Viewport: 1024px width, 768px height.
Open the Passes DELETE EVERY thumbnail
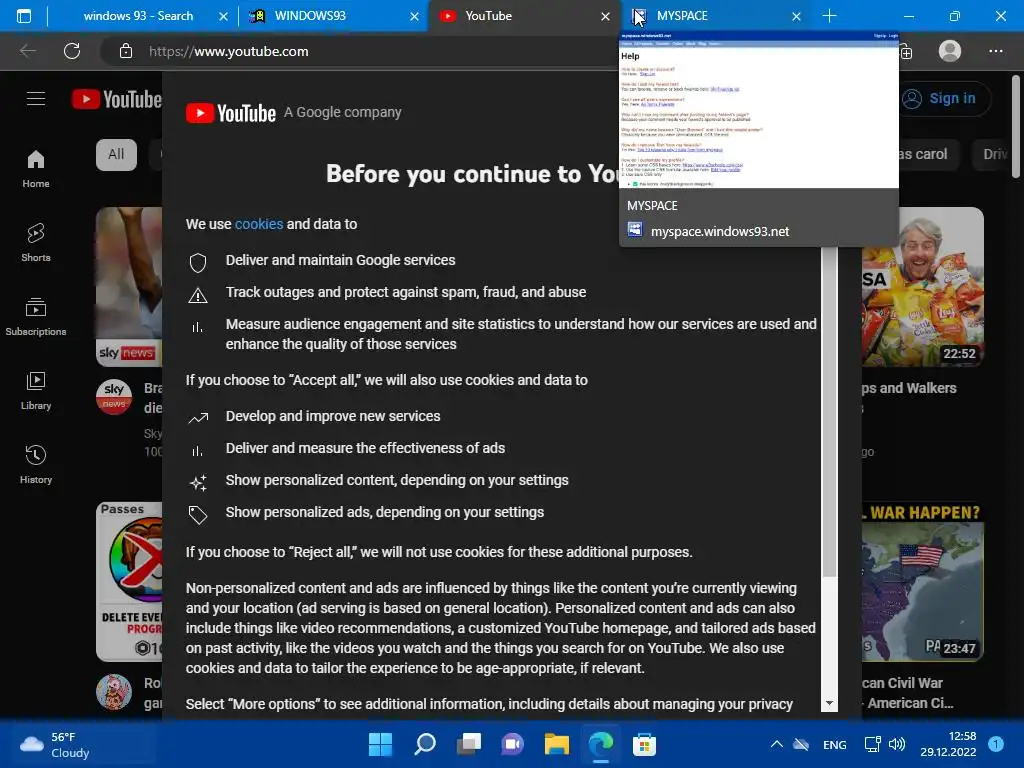[x=129, y=582]
